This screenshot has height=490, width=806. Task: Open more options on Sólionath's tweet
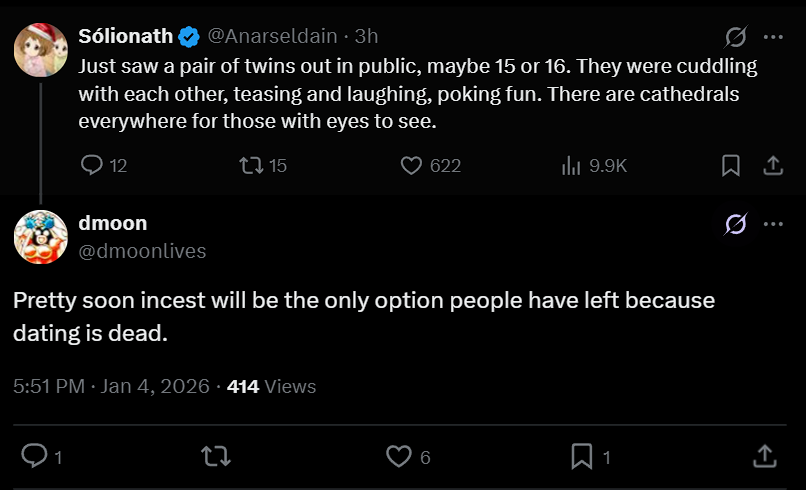[773, 37]
